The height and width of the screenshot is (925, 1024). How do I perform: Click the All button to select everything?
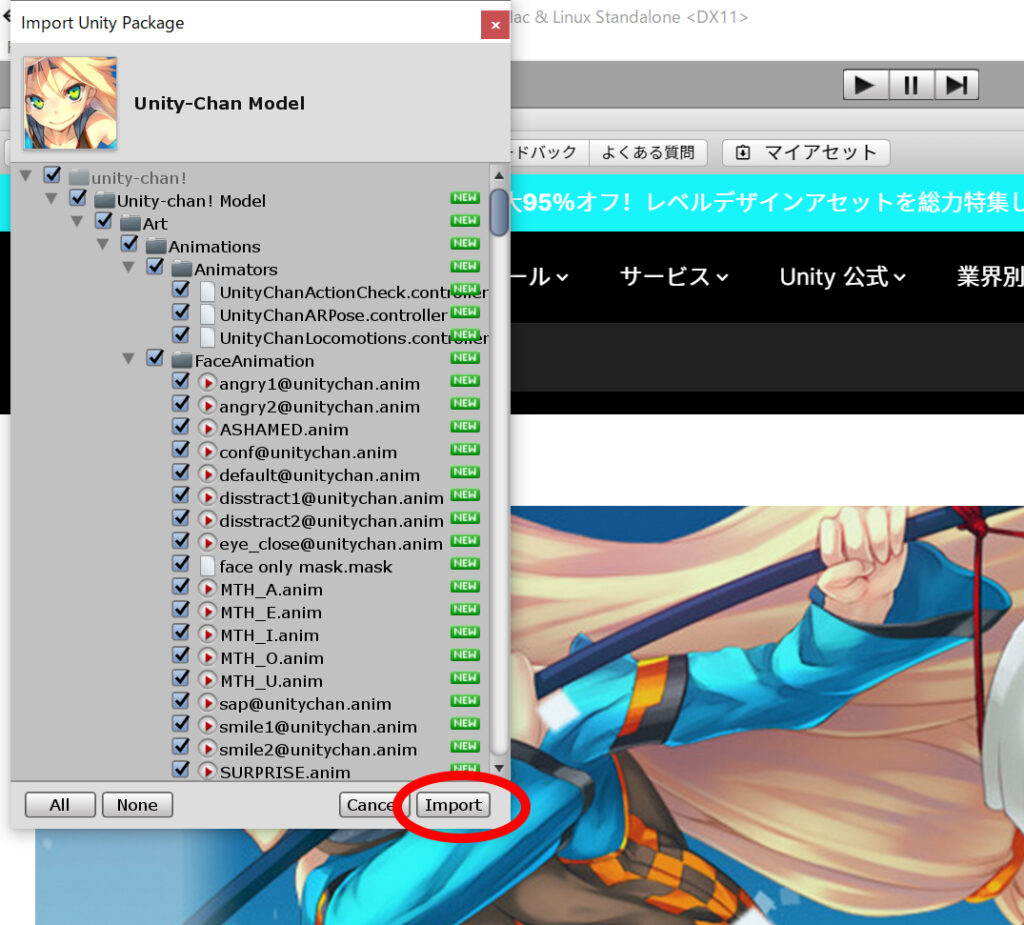[x=60, y=805]
